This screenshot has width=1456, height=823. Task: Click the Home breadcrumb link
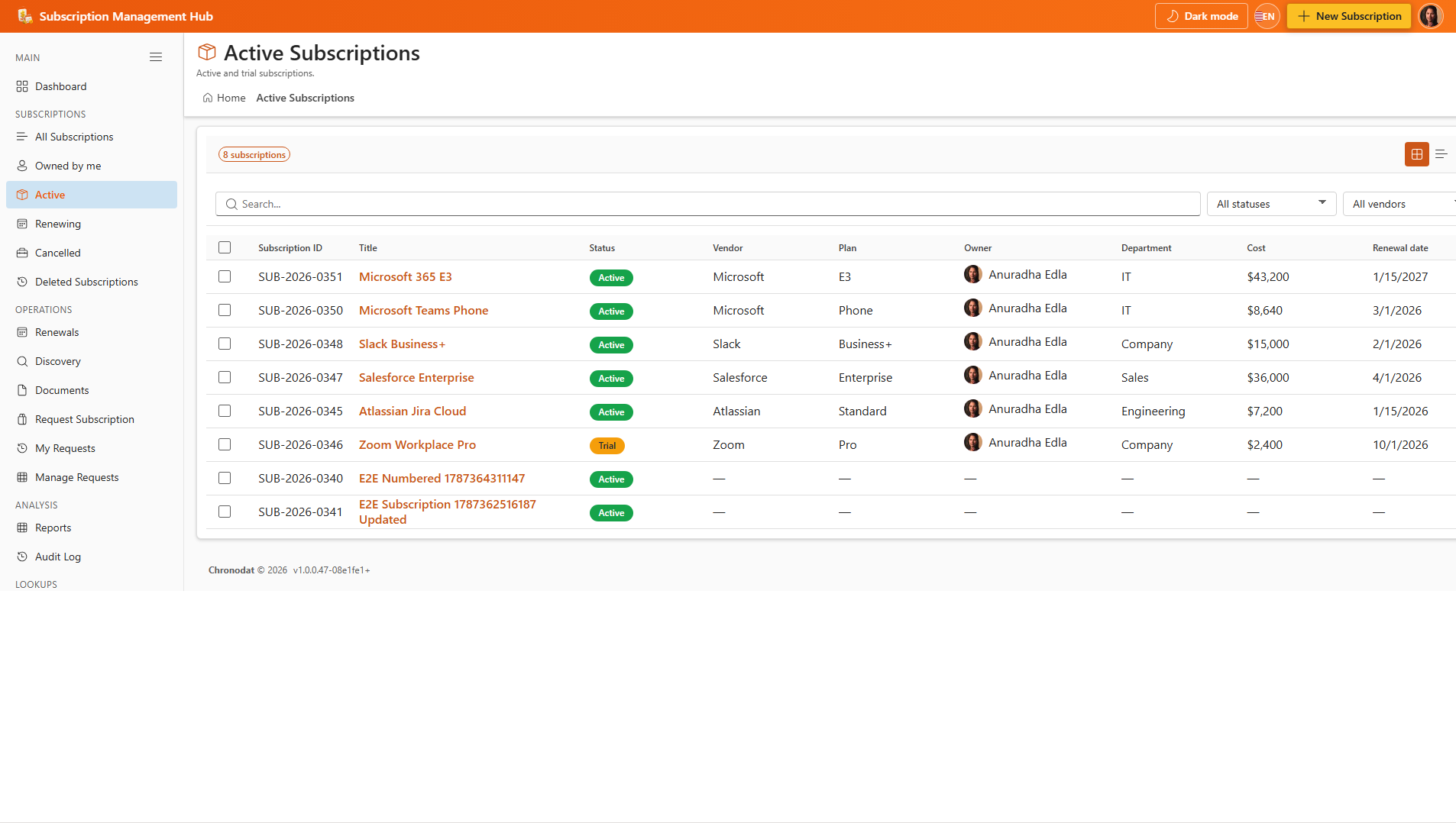pyautogui.click(x=224, y=98)
